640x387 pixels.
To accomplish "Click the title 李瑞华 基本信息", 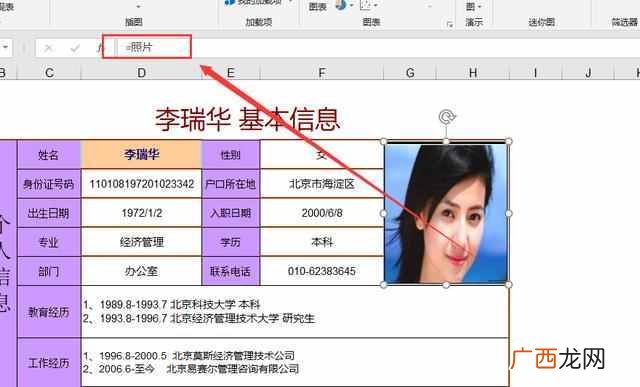I will [247, 119].
